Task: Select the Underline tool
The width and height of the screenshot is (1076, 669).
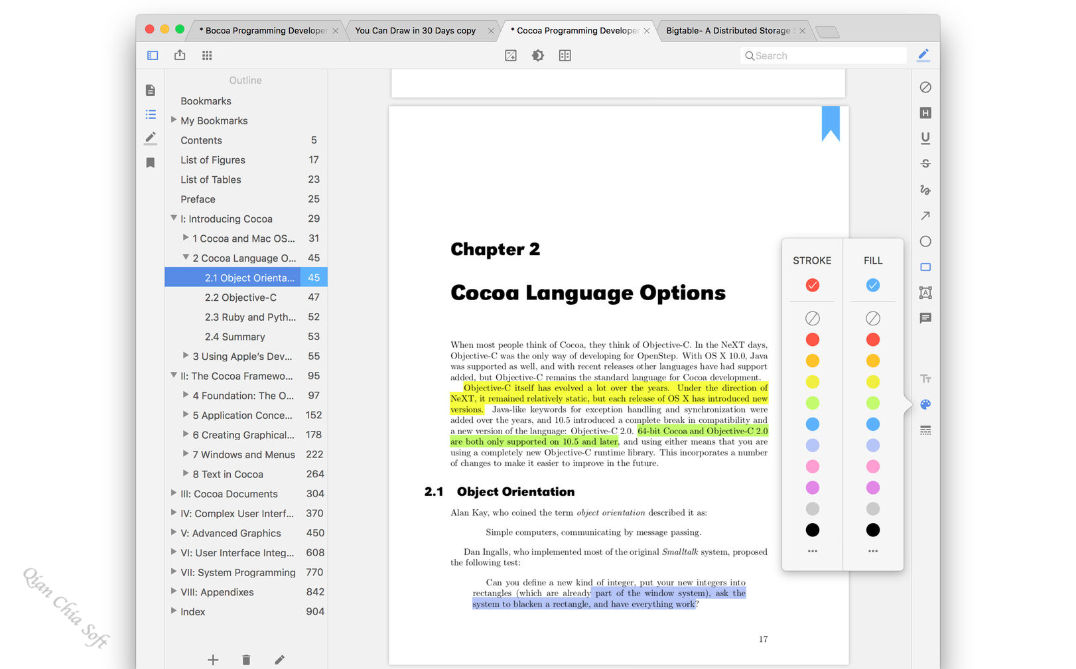Action: pyautogui.click(x=926, y=138)
